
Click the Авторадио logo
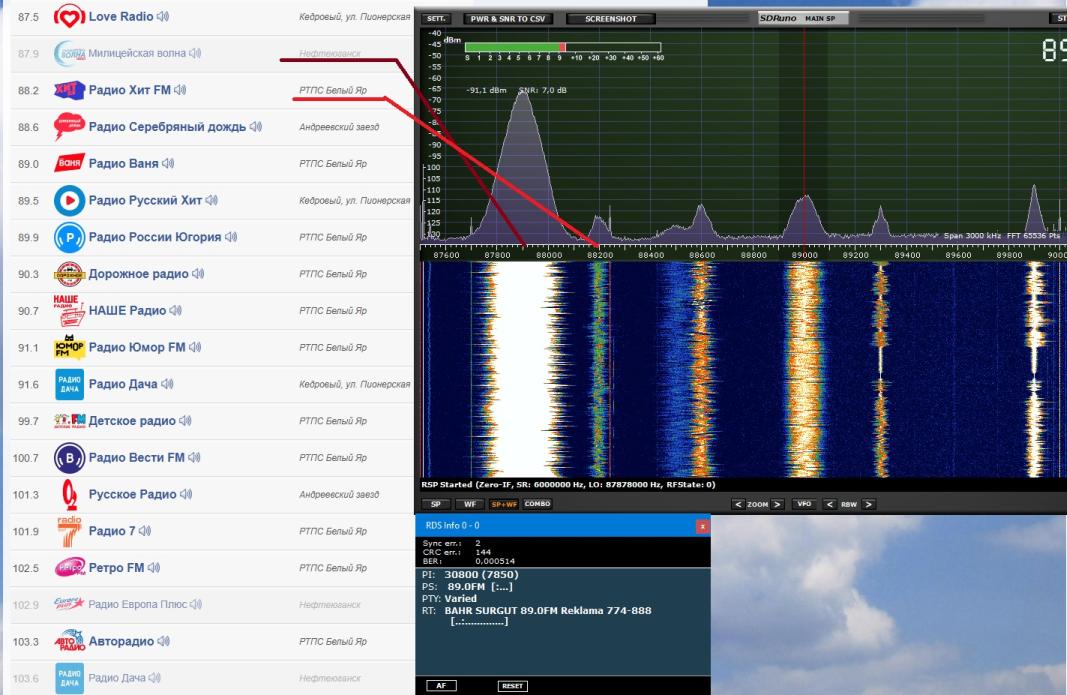tap(69, 641)
